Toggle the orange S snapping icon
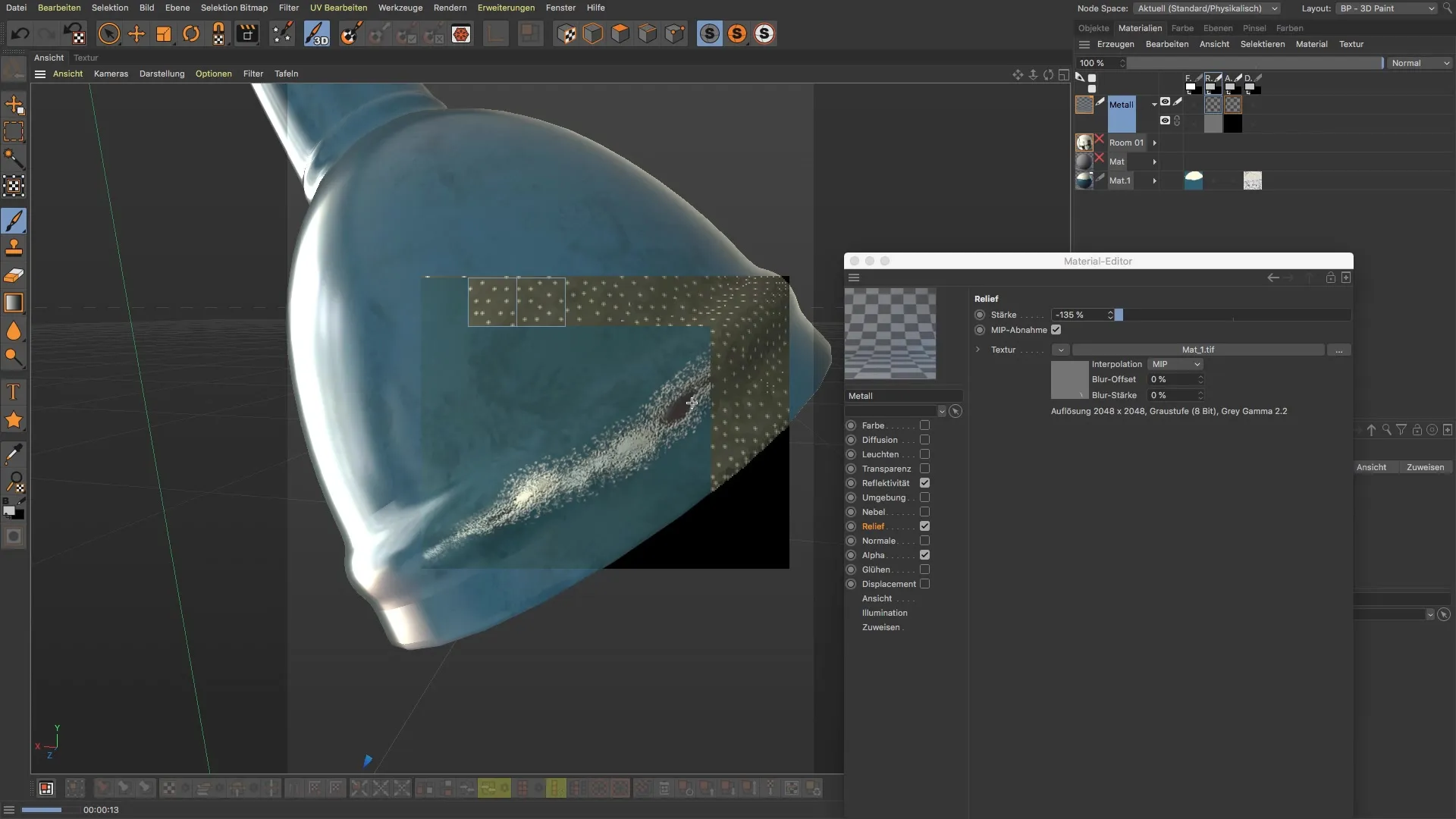Image resolution: width=1456 pixels, height=819 pixels. click(x=737, y=34)
